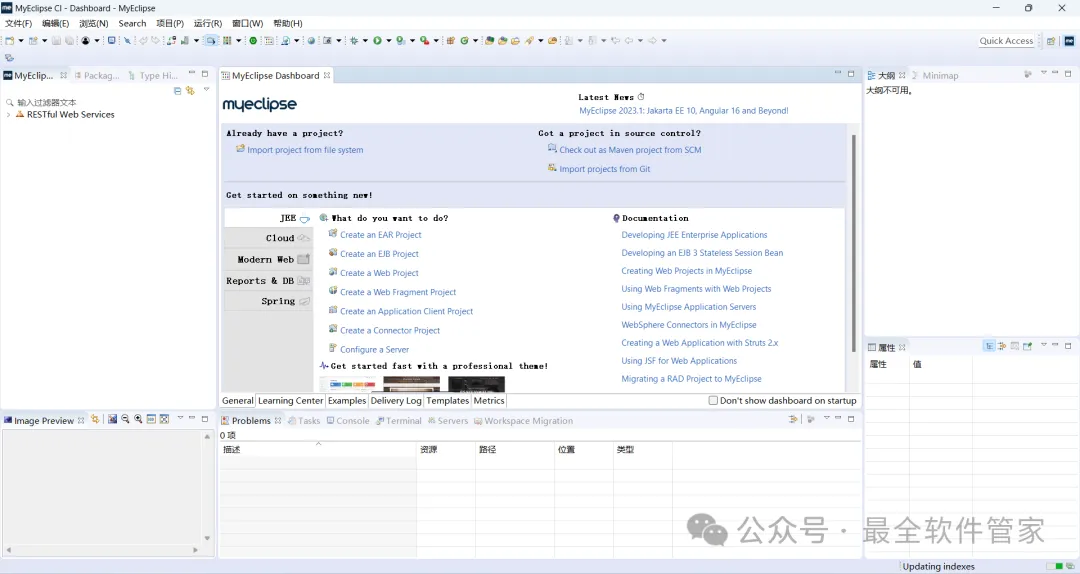Click the Open Perspective icon beside Quick Access

[1051, 41]
